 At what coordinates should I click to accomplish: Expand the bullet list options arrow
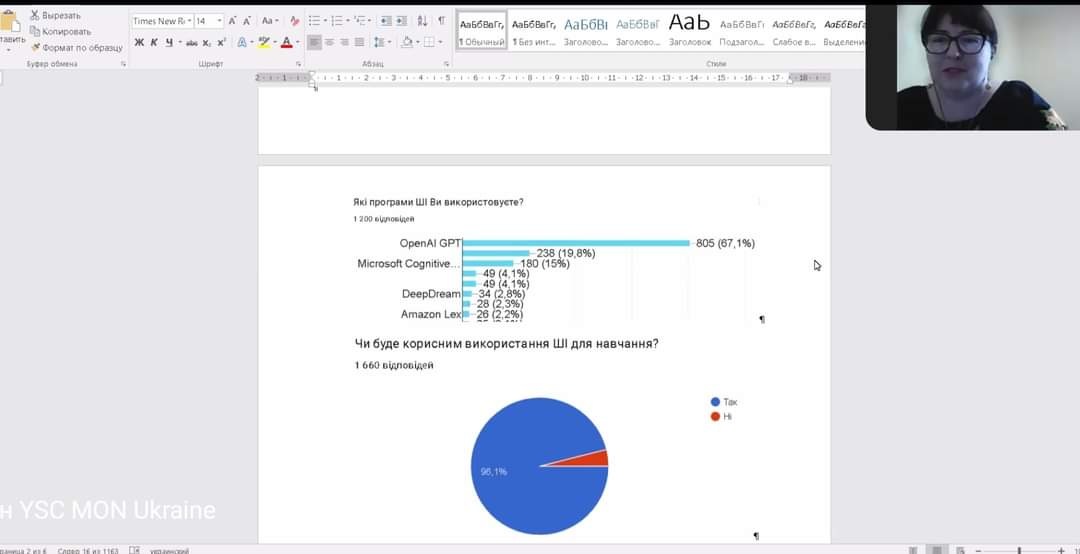(x=326, y=20)
